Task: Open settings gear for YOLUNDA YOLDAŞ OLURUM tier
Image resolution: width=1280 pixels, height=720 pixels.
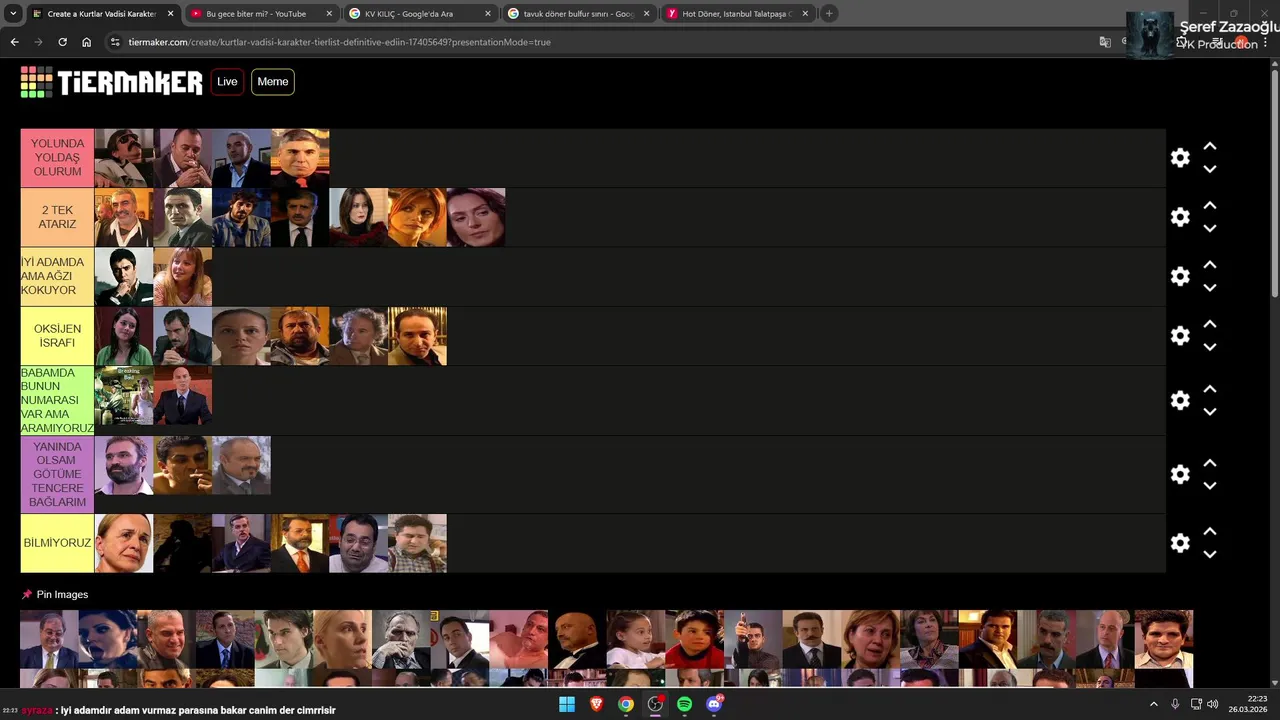Action: (1180, 158)
